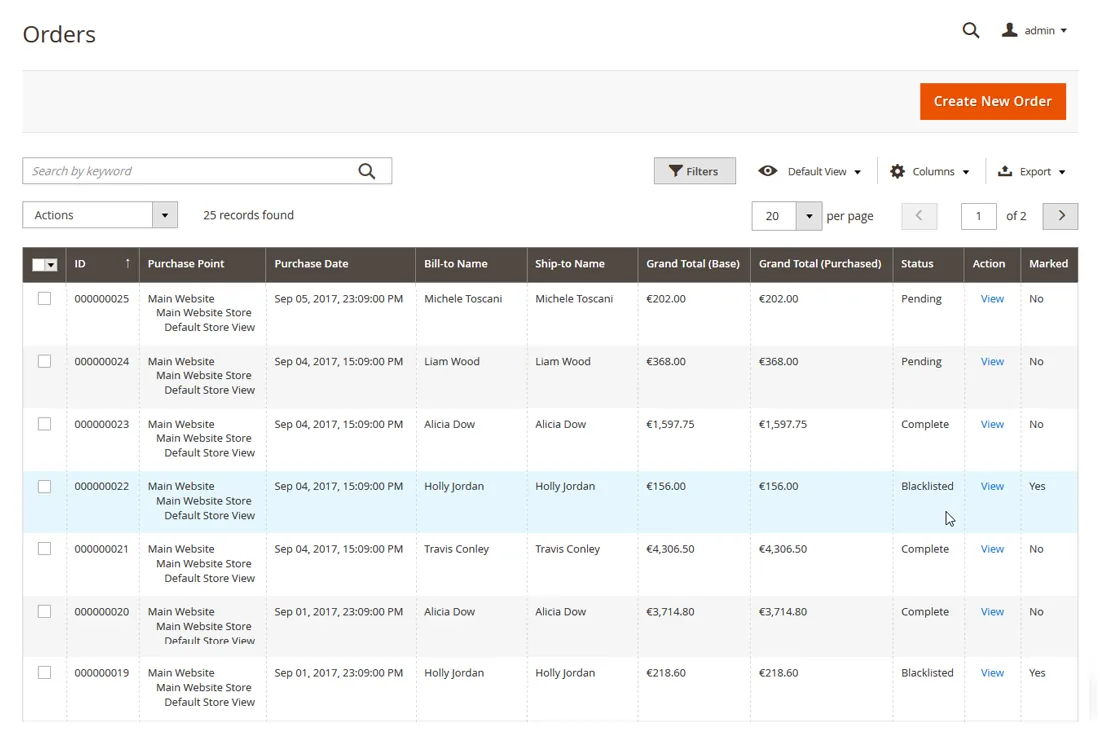Viewport: 1100px width, 742px height.
Task: Click the per page value box showing 20
Action: (x=774, y=216)
